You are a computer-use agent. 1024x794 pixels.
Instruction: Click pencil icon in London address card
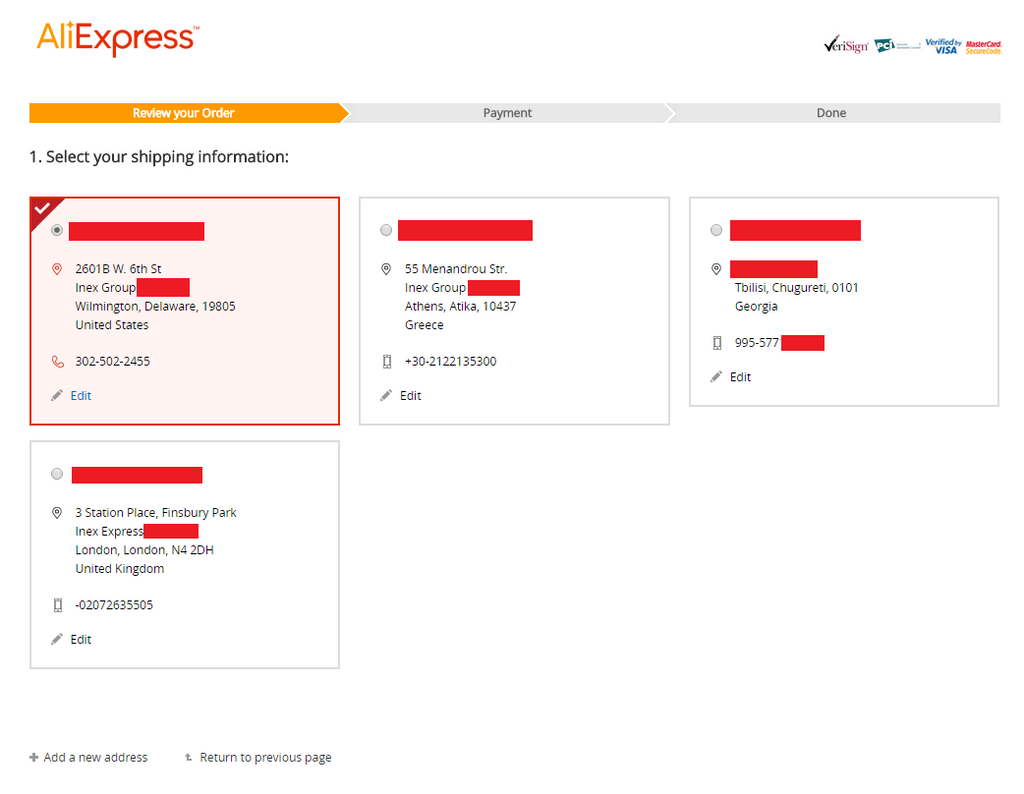57,639
